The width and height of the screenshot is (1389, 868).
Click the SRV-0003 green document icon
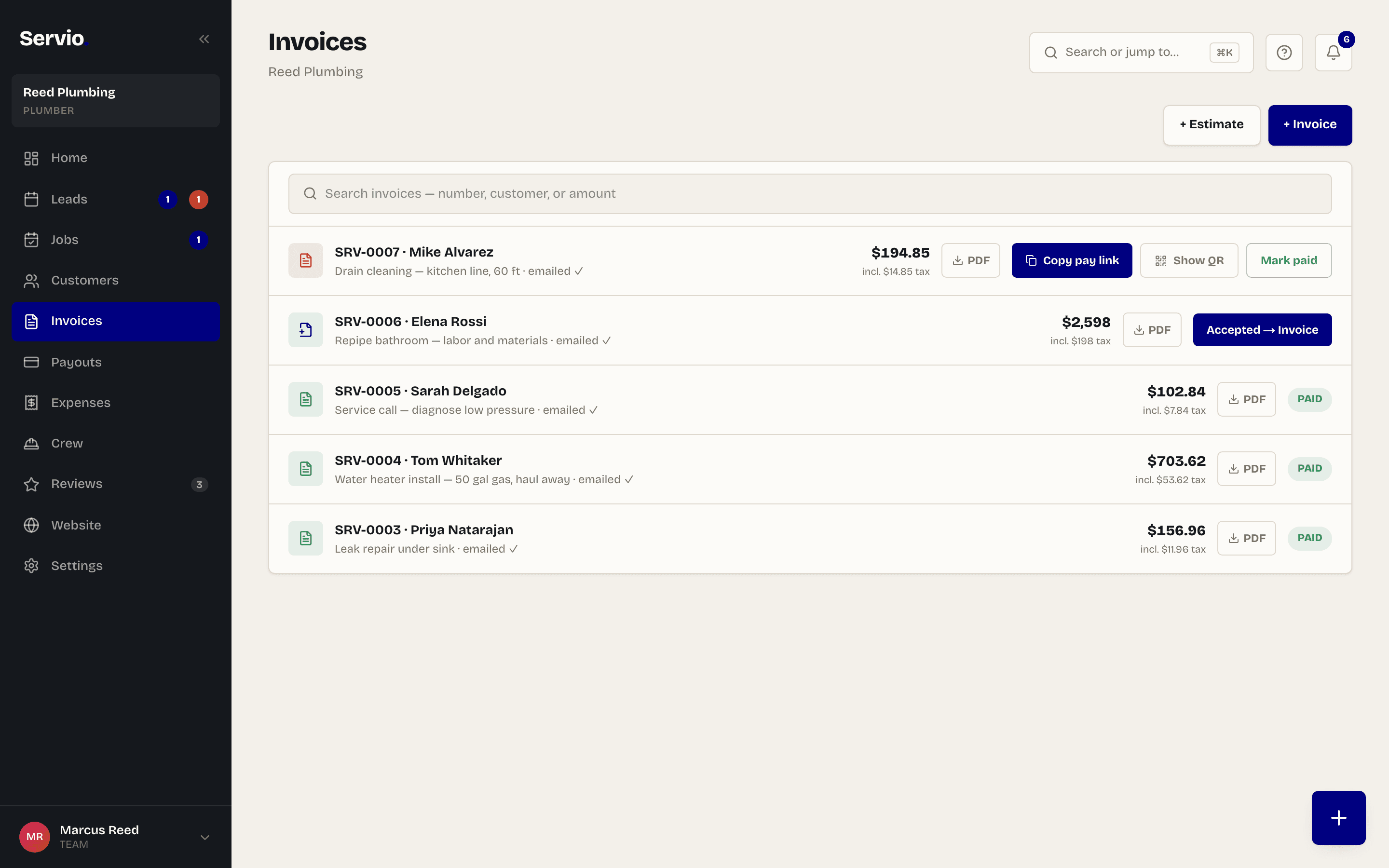[x=305, y=539]
